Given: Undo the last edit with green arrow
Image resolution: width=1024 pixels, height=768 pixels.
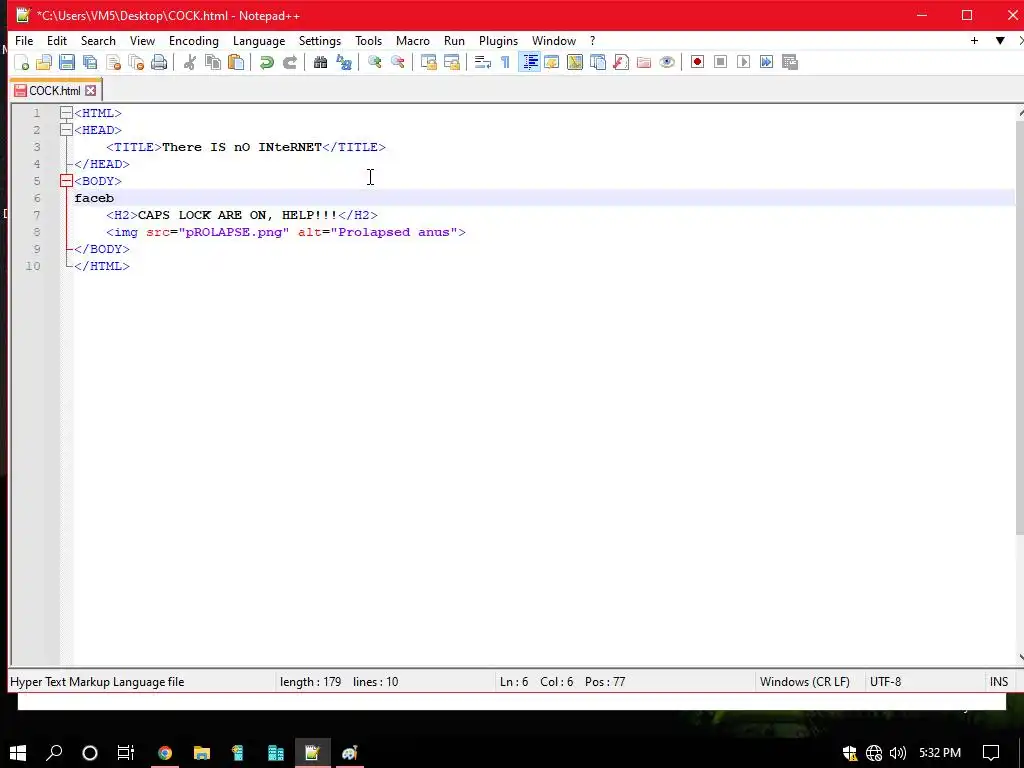Looking at the screenshot, I should pyautogui.click(x=266, y=62).
